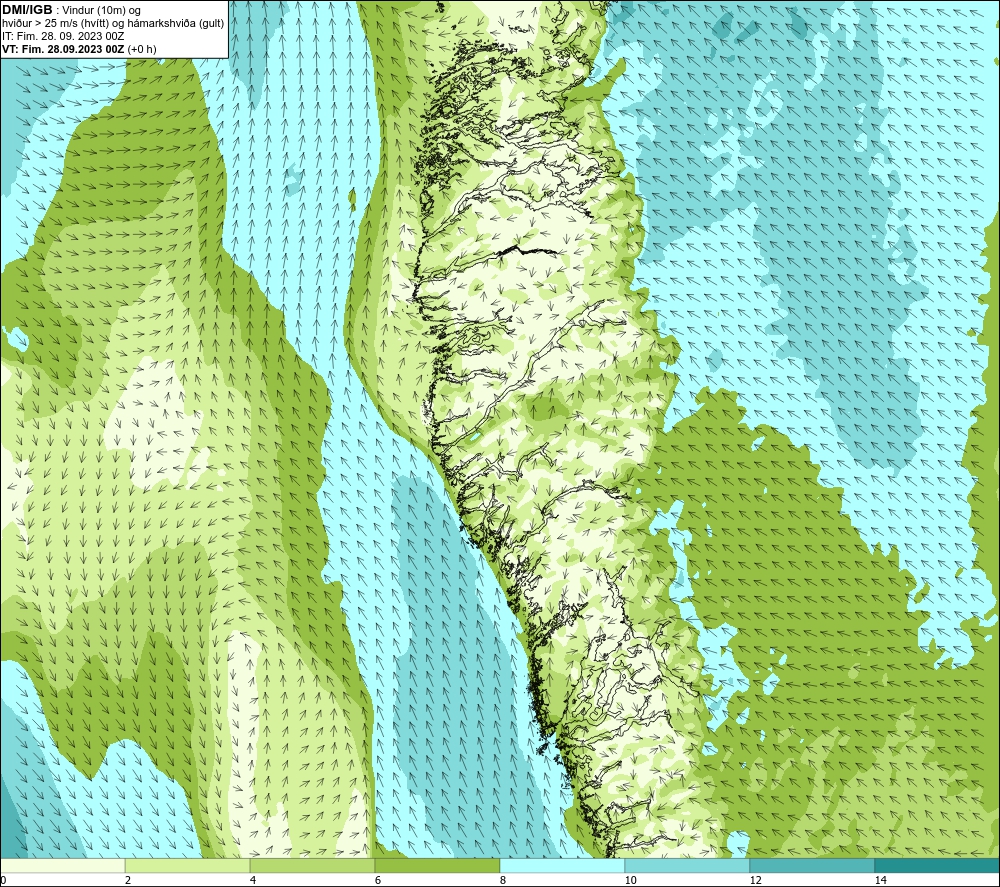Click the color scale label '0'
Screen dimensions: 1000x887
click(x=3, y=880)
